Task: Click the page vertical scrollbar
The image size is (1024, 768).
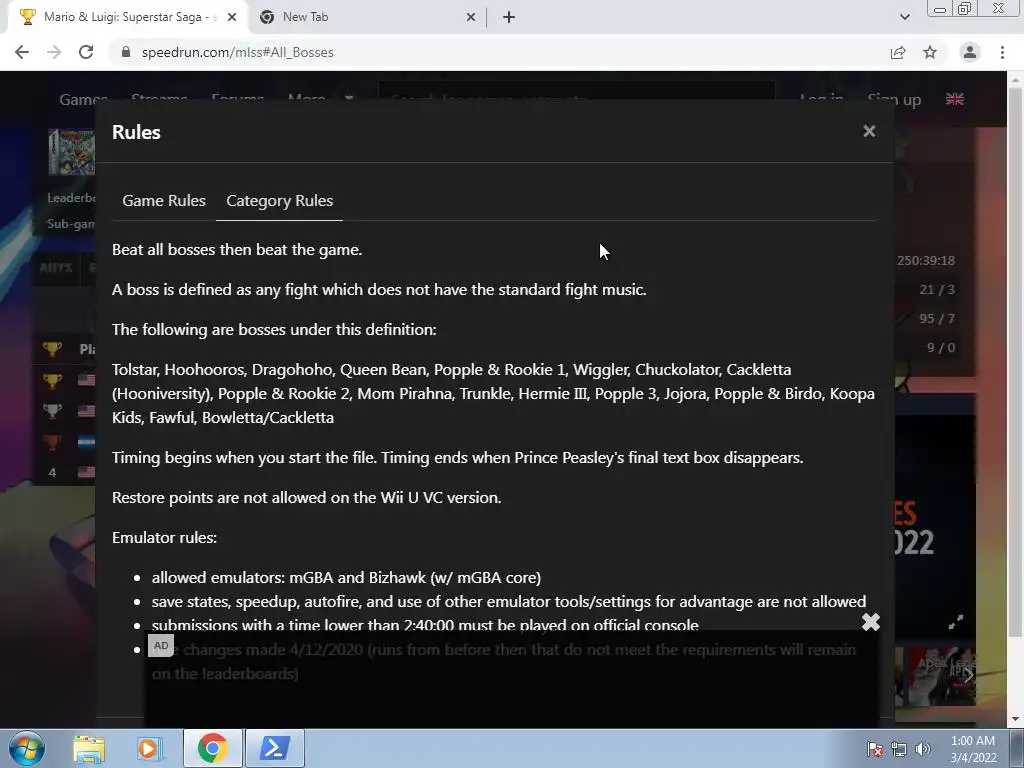Action: [x=1015, y=362]
